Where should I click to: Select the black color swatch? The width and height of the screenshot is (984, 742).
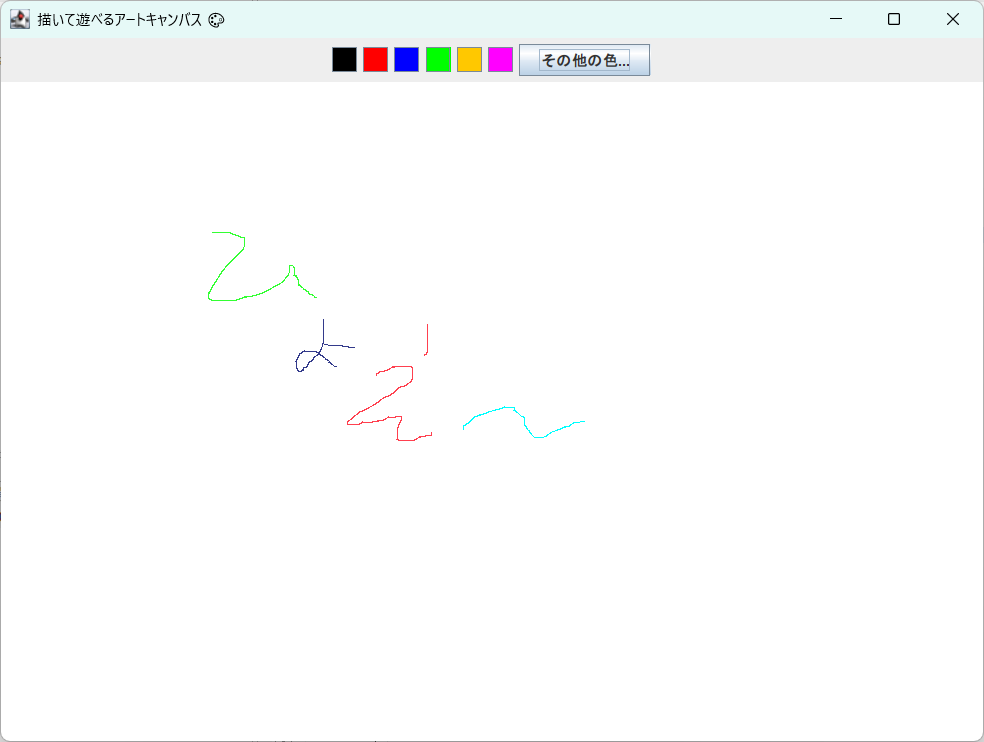pyautogui.click(x=344, y=59)
